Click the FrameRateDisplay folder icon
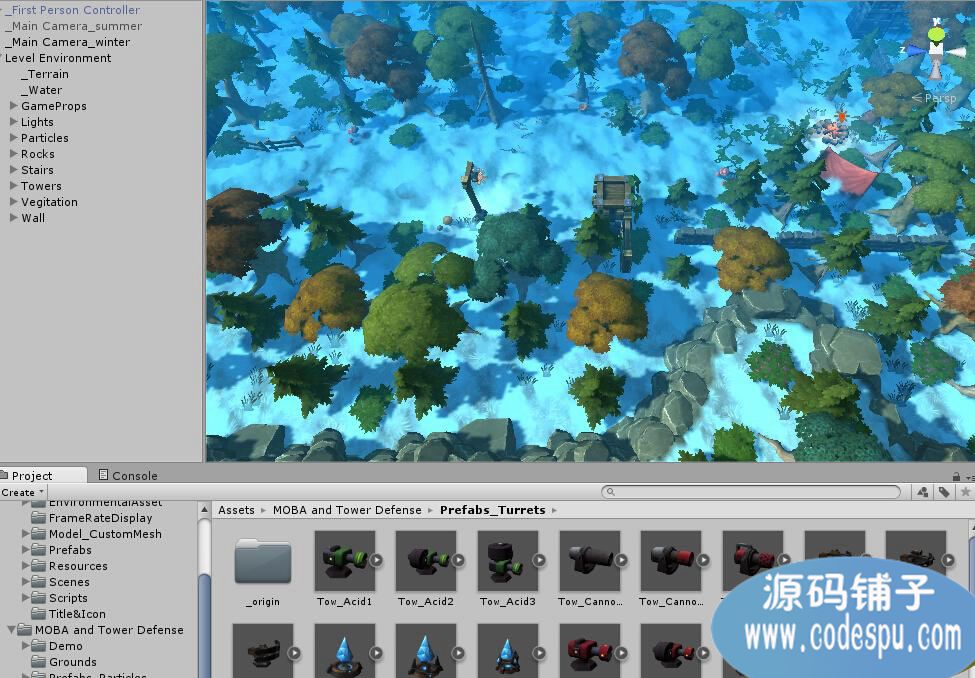Viewport: 975px width, 678px height. tap(39, 518)
